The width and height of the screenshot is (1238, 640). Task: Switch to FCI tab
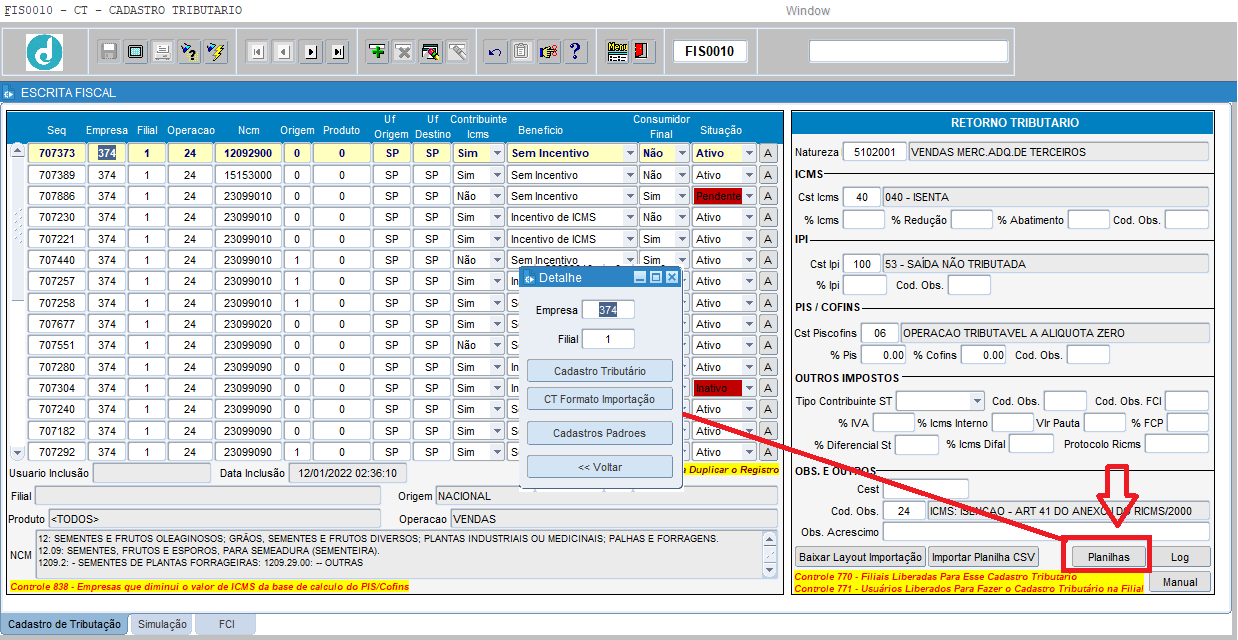click(225, 624)
